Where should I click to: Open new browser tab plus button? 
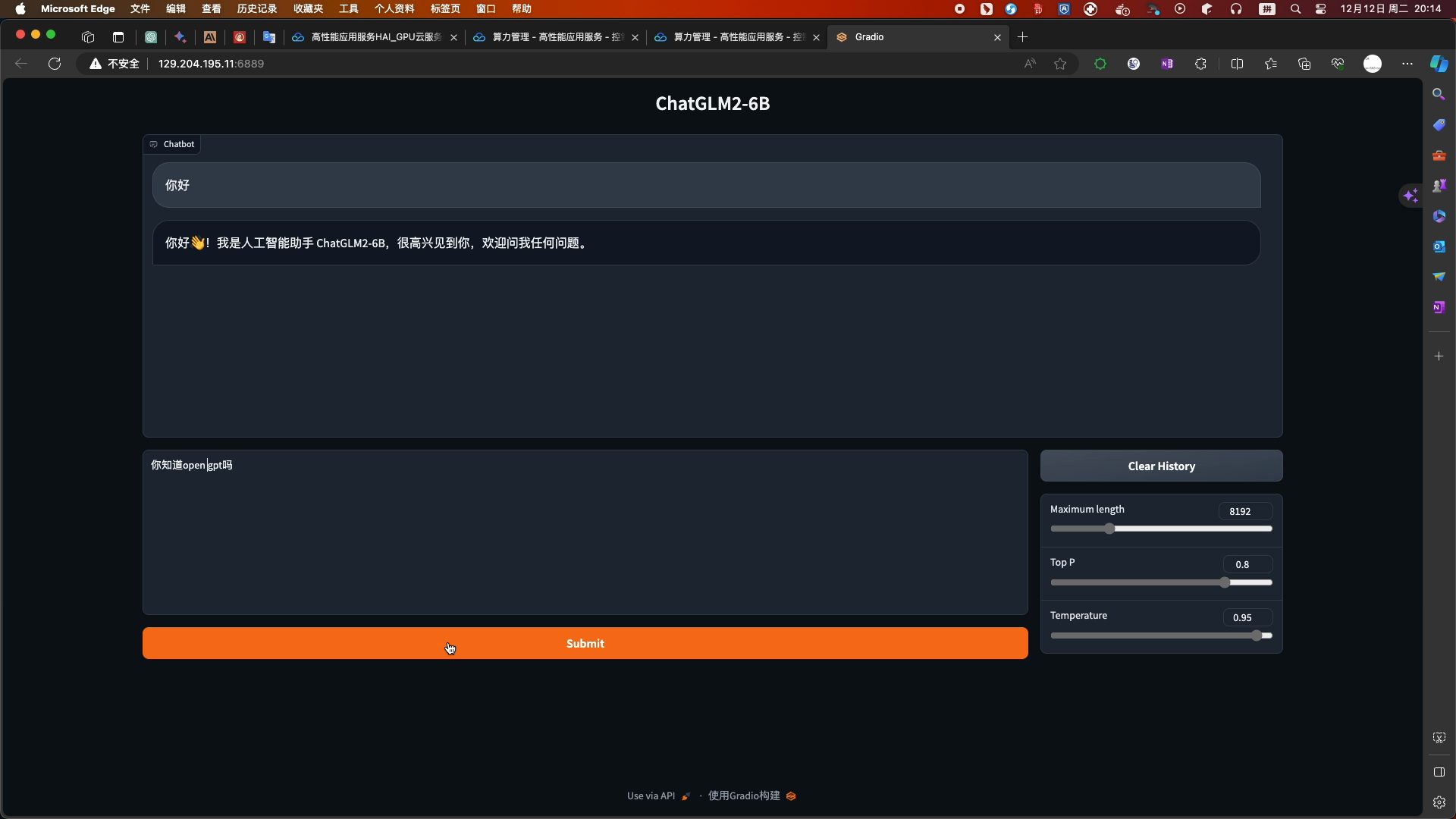pyautogui.click(x=1022, y=37)
